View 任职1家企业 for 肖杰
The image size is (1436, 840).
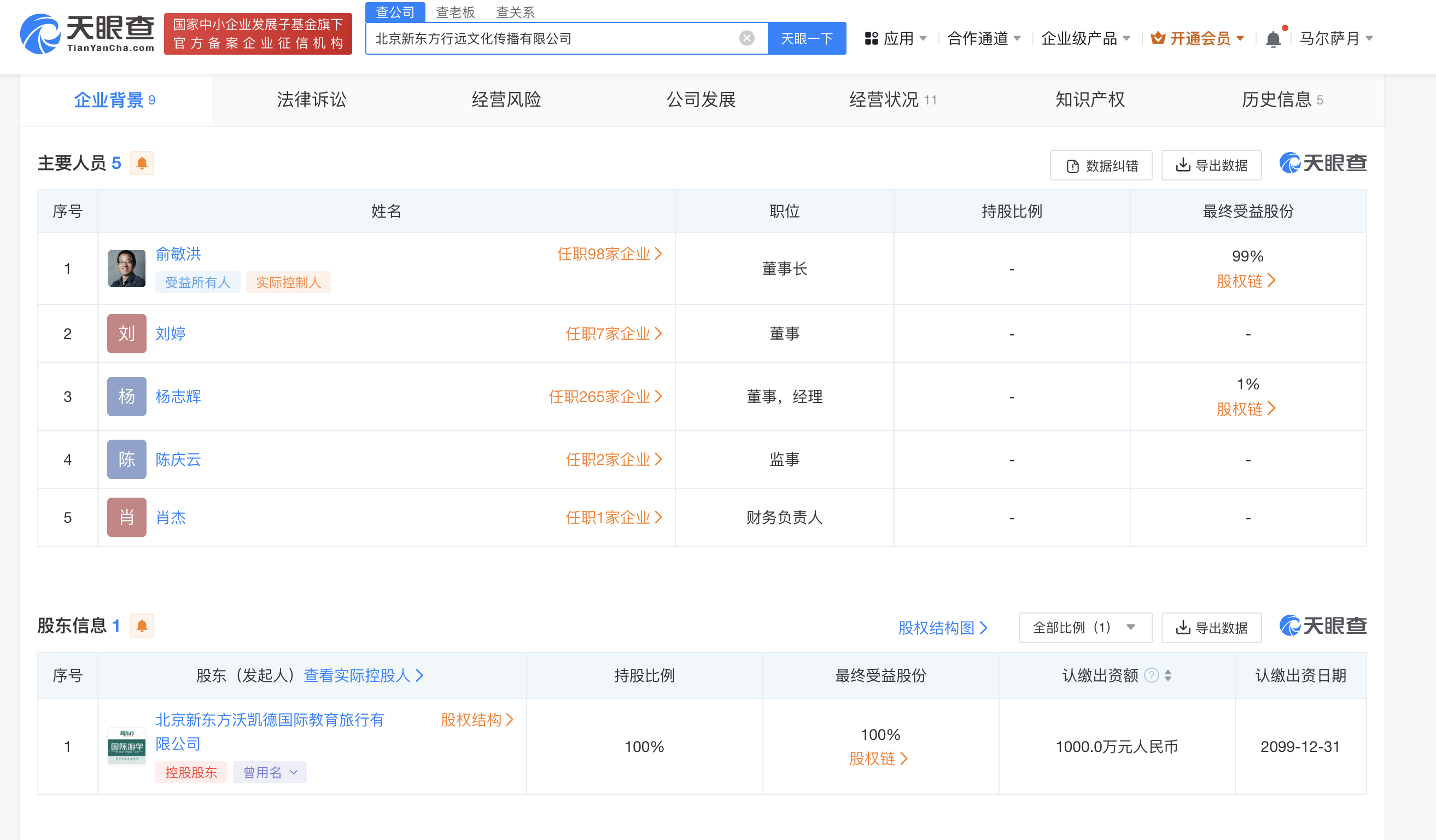[x=614, y=517]
